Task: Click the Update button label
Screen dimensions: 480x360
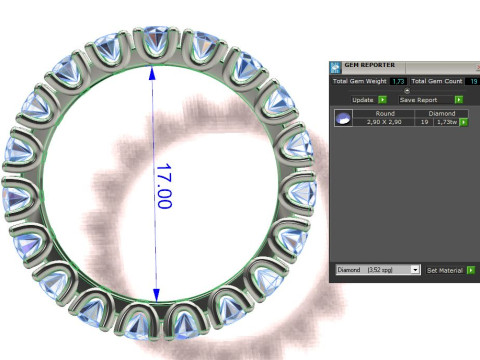Action: point(363,100)
